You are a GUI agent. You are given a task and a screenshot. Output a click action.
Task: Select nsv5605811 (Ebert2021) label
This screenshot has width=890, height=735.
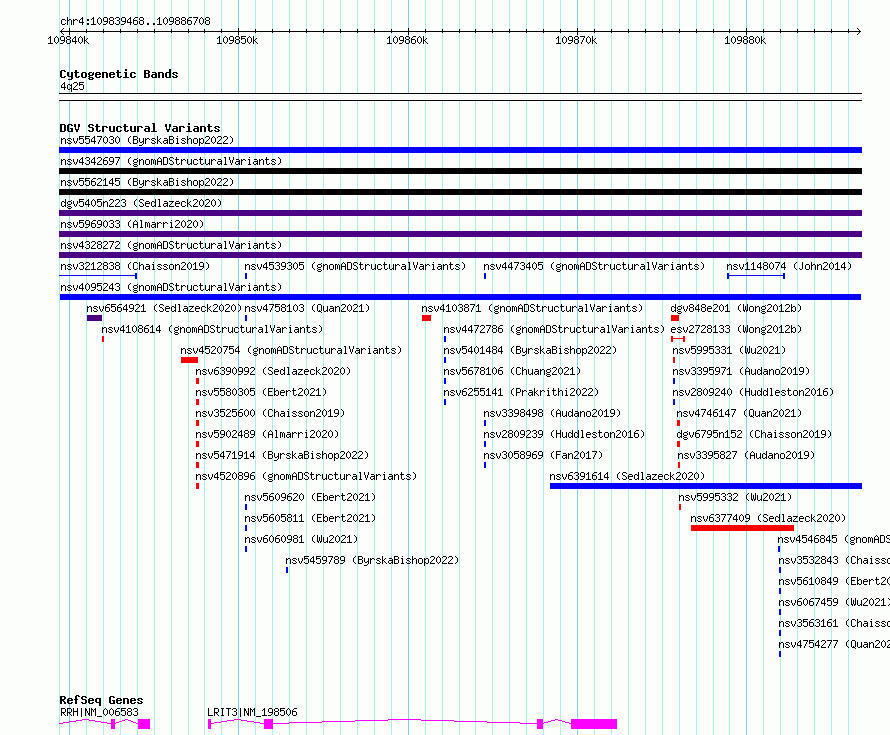[310, 518]
